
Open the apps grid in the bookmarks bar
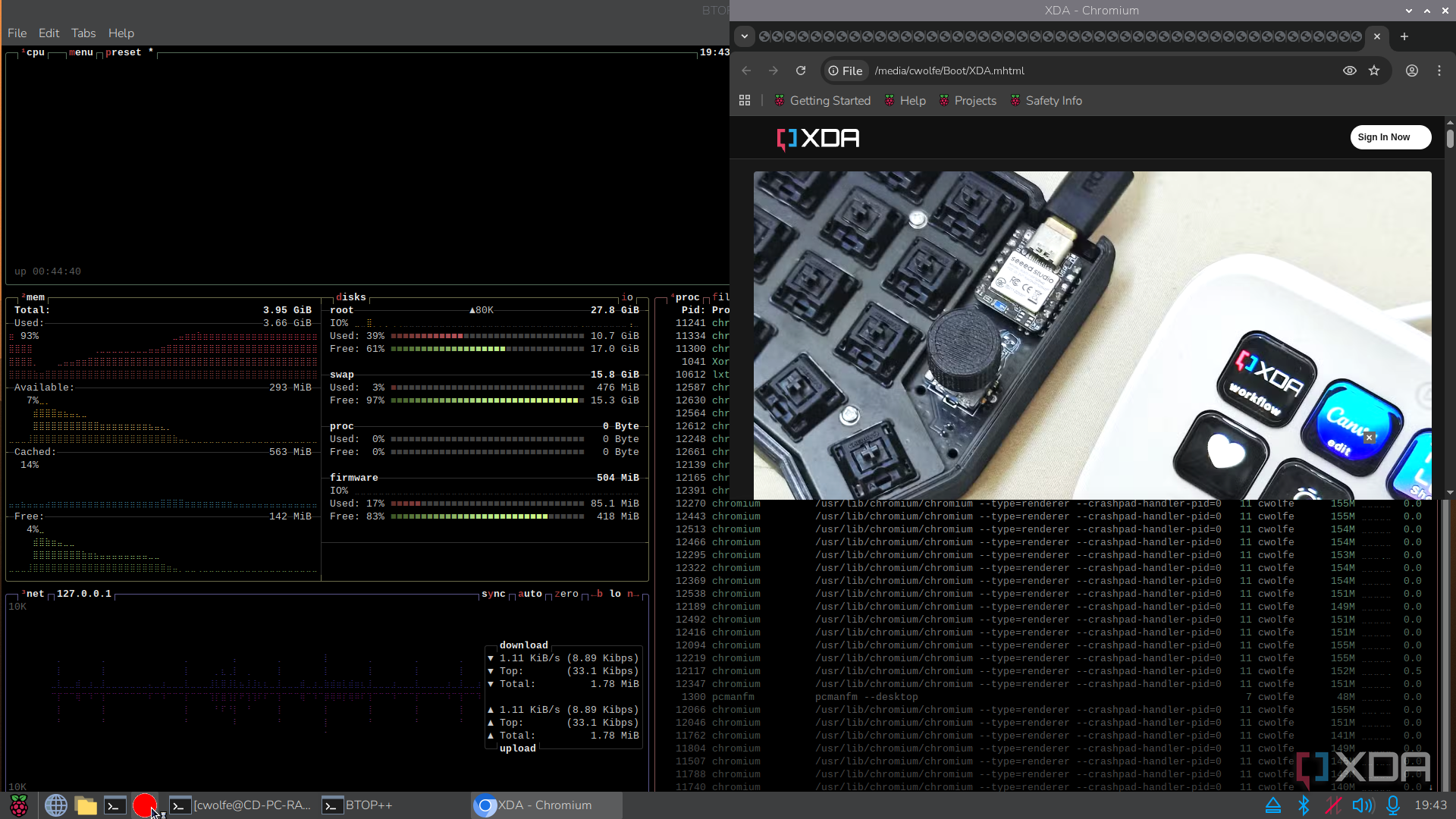[x=745, y=100]
